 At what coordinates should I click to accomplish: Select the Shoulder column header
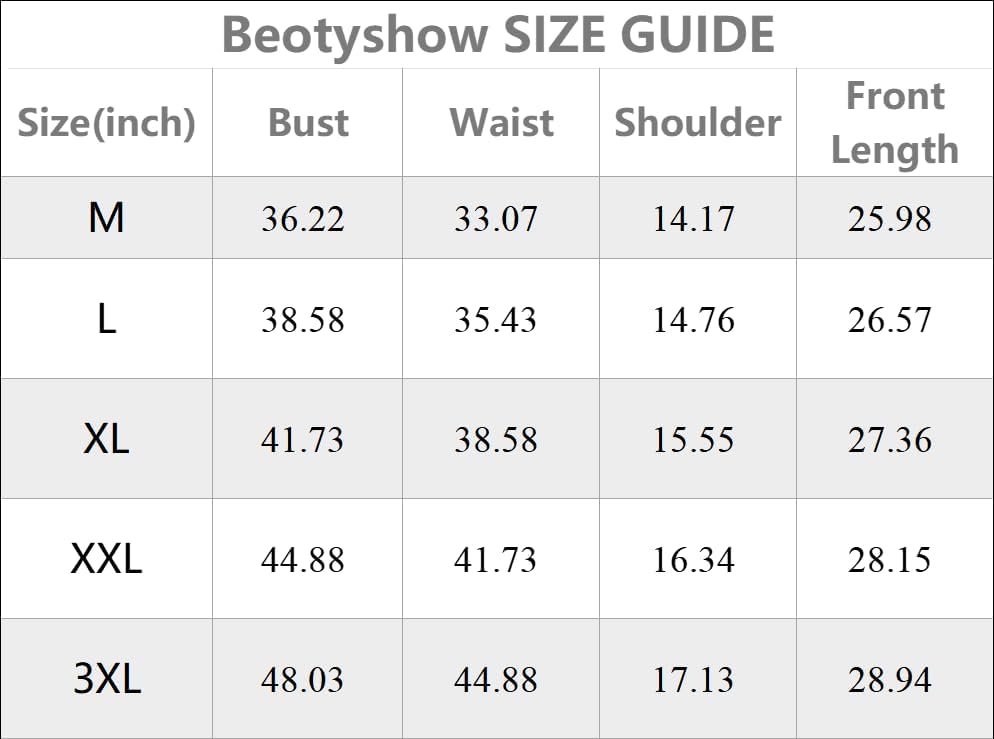(697, 123)
